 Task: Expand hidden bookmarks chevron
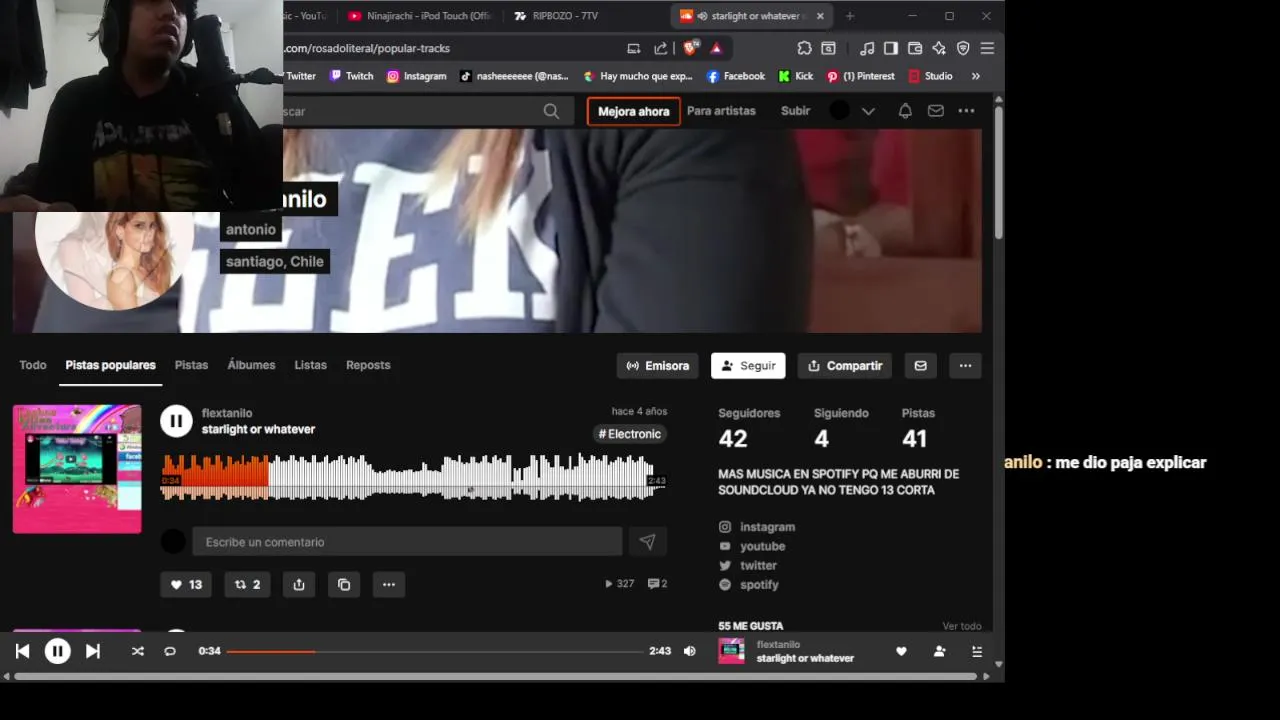point(975,76)
